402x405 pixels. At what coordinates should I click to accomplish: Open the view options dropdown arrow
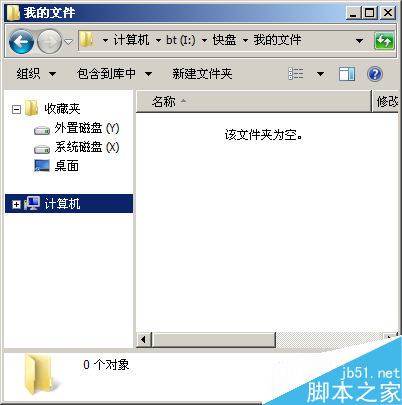click(x=320, y=74)
